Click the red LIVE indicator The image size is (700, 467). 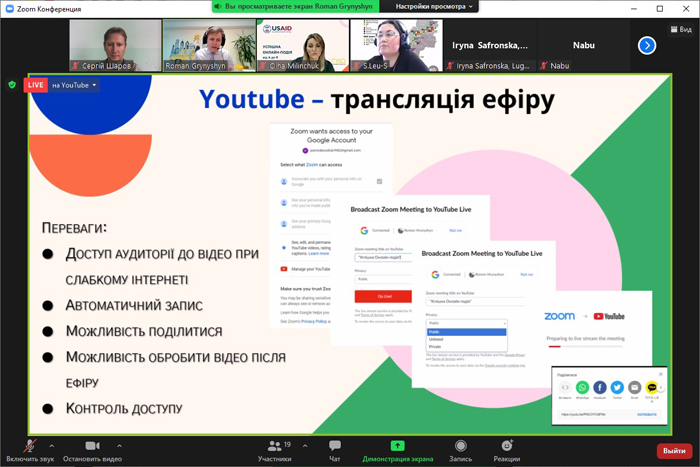pyautogui.click(x=36, y=85)
